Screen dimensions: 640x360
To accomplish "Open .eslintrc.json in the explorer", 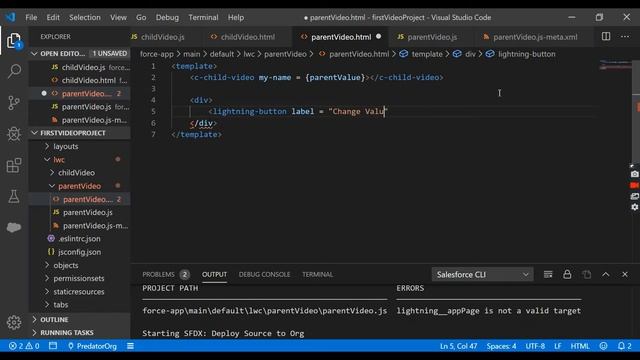I will click(x=79, y=239).
